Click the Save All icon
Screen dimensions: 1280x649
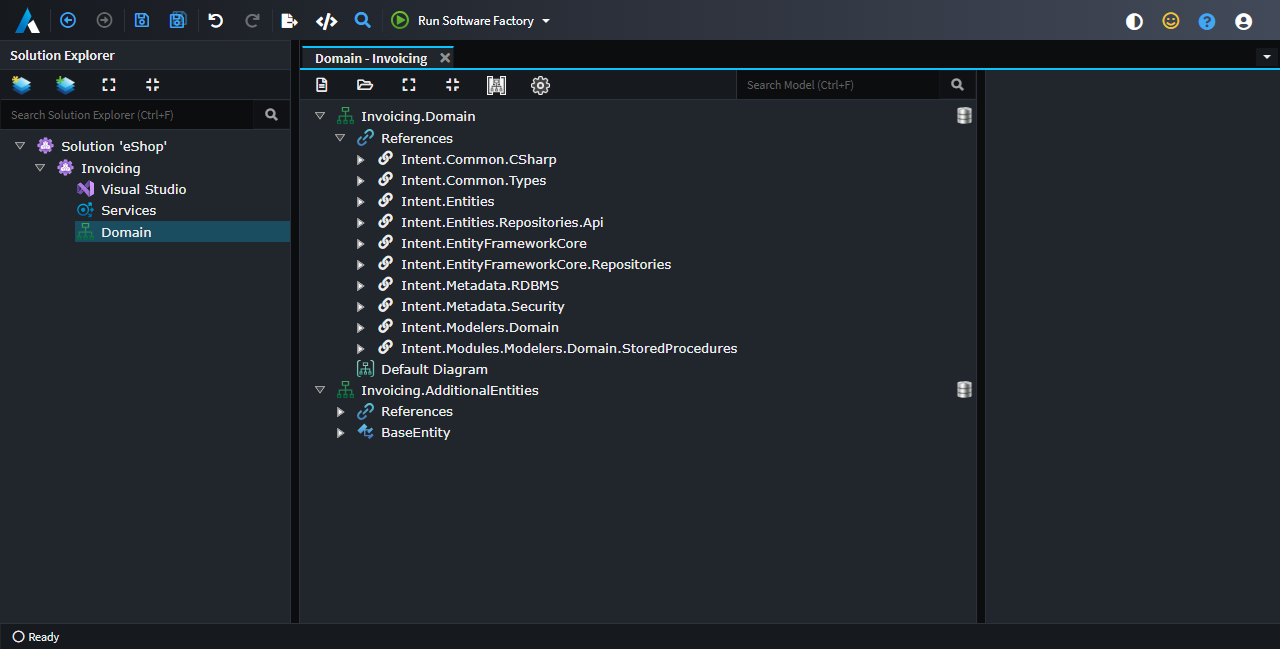[178, 20]
